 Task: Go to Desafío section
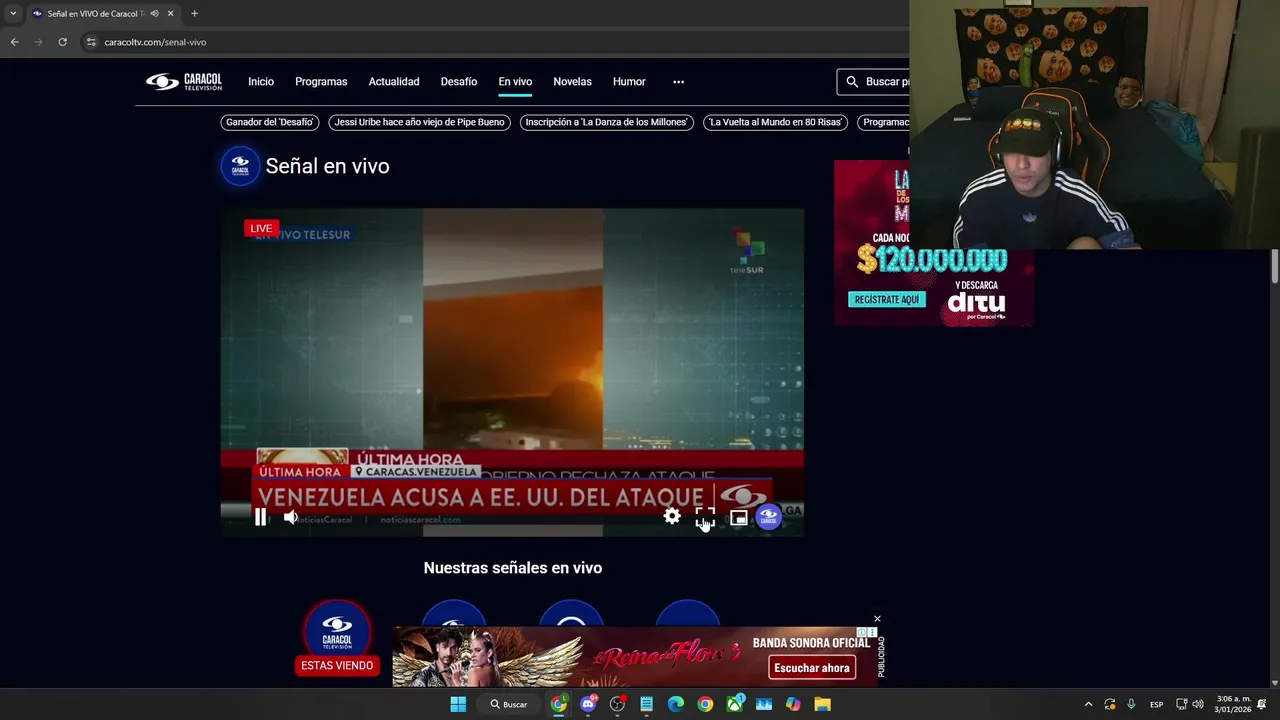pyautogui.click(x=459, y=82)
